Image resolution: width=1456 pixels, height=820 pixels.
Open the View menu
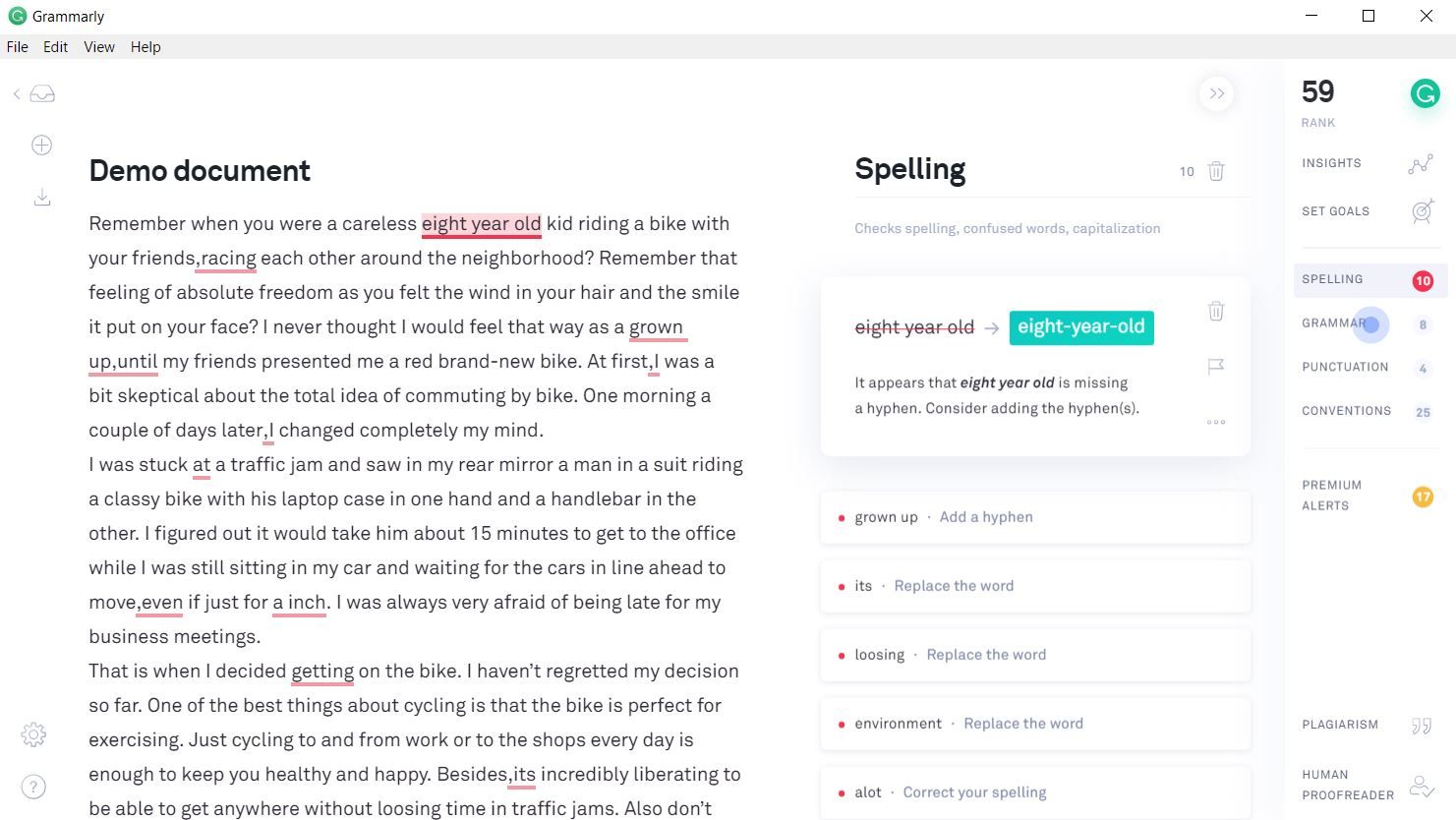99,47
